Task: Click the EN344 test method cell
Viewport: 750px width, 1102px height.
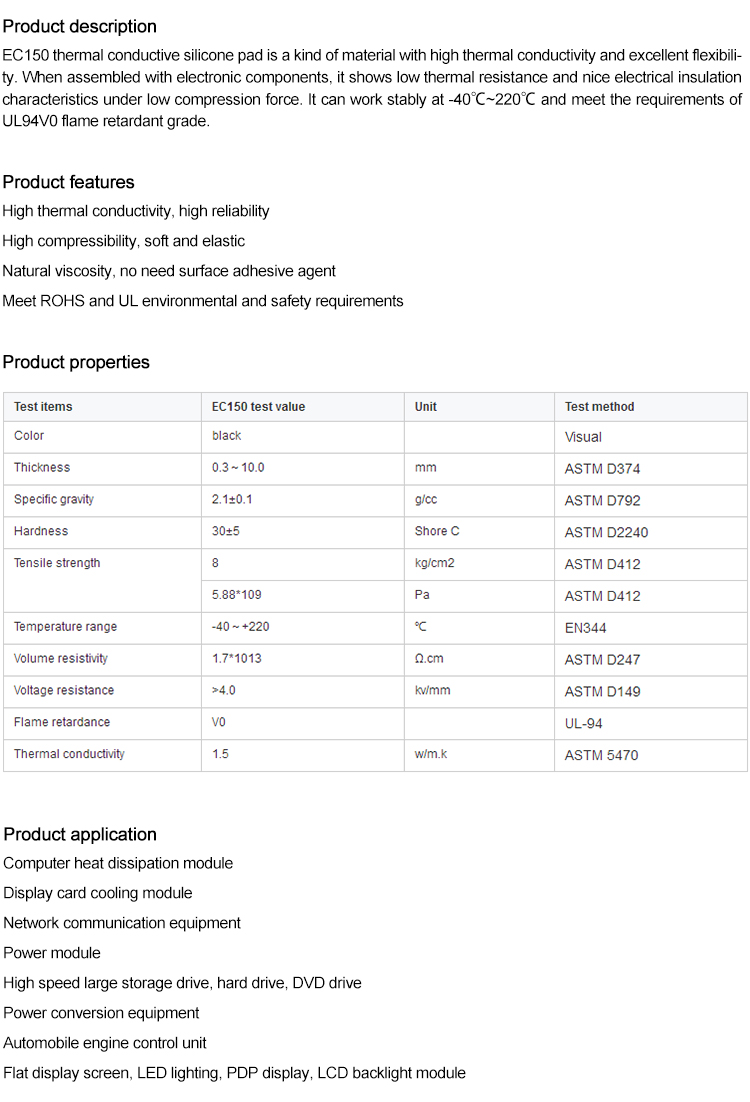Action: click(x=585, y=628)
